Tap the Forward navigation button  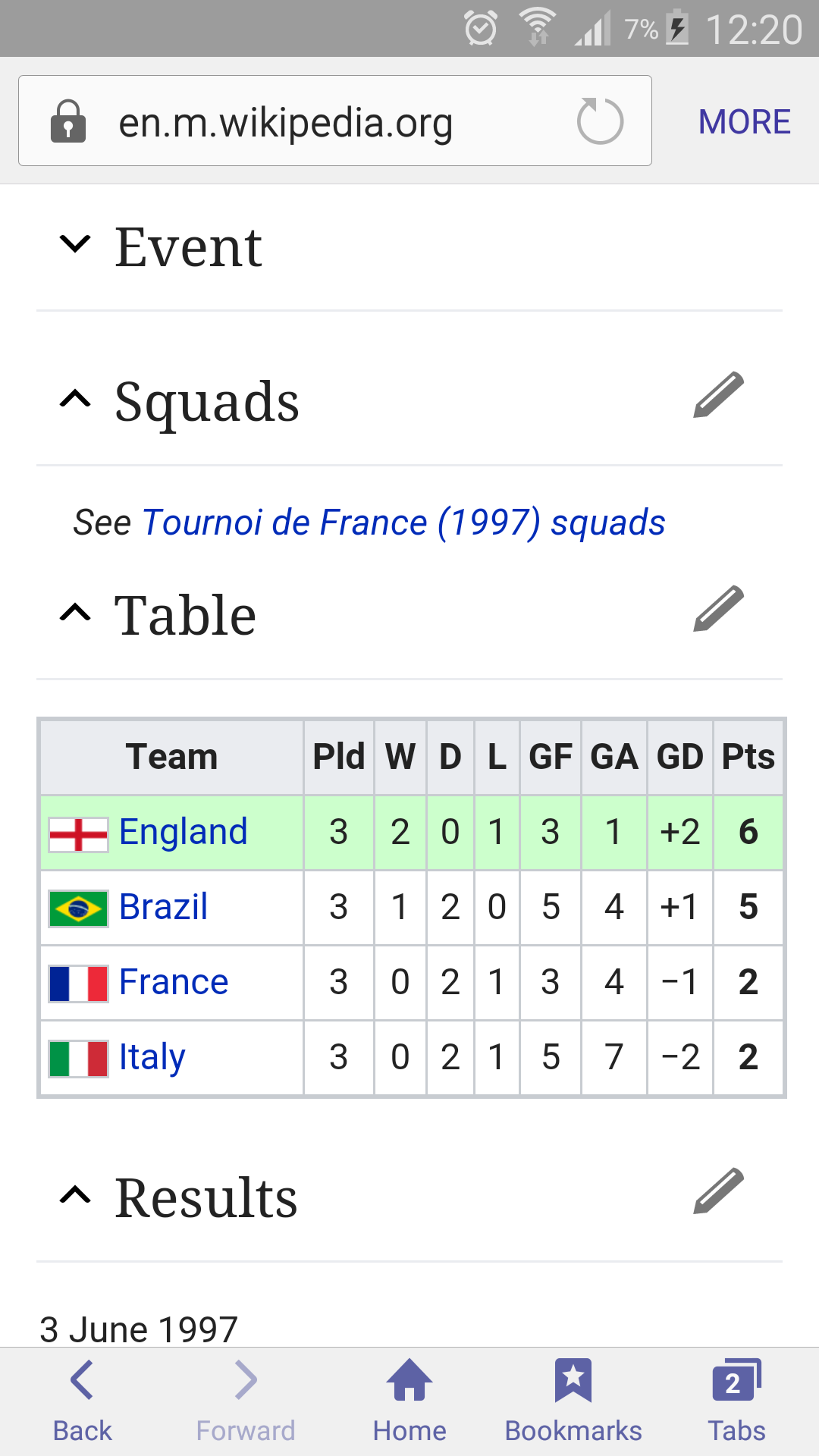[246, 1401]
